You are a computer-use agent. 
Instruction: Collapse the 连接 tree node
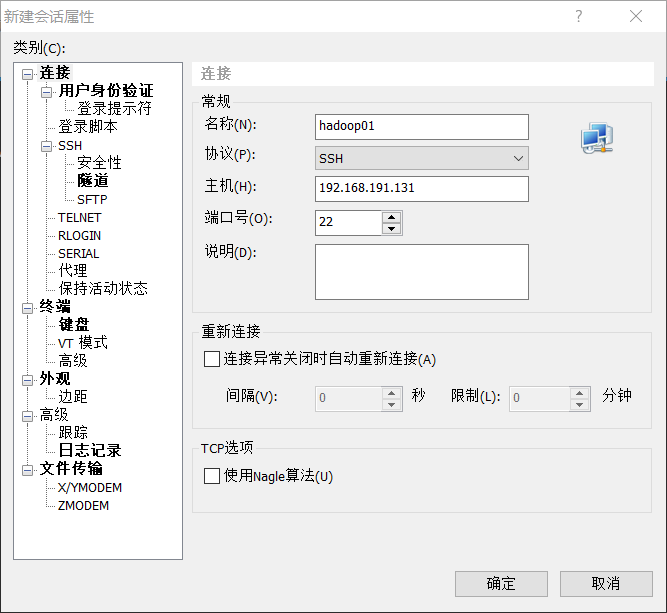coord(28,74)
